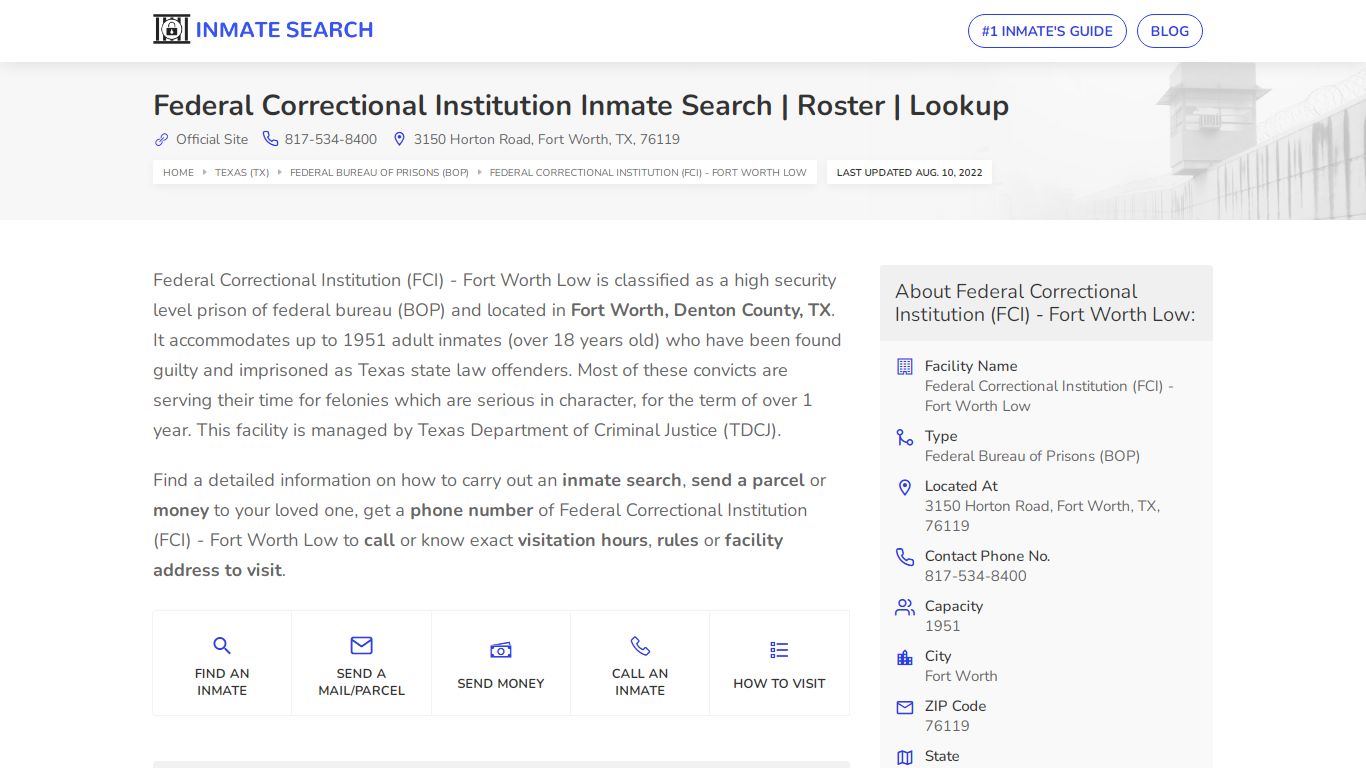Image resolution: width=1366 pixels, height=768 pixels.
Task: Click the envelope icon beside ZIP Code
Action: [905, 707]
